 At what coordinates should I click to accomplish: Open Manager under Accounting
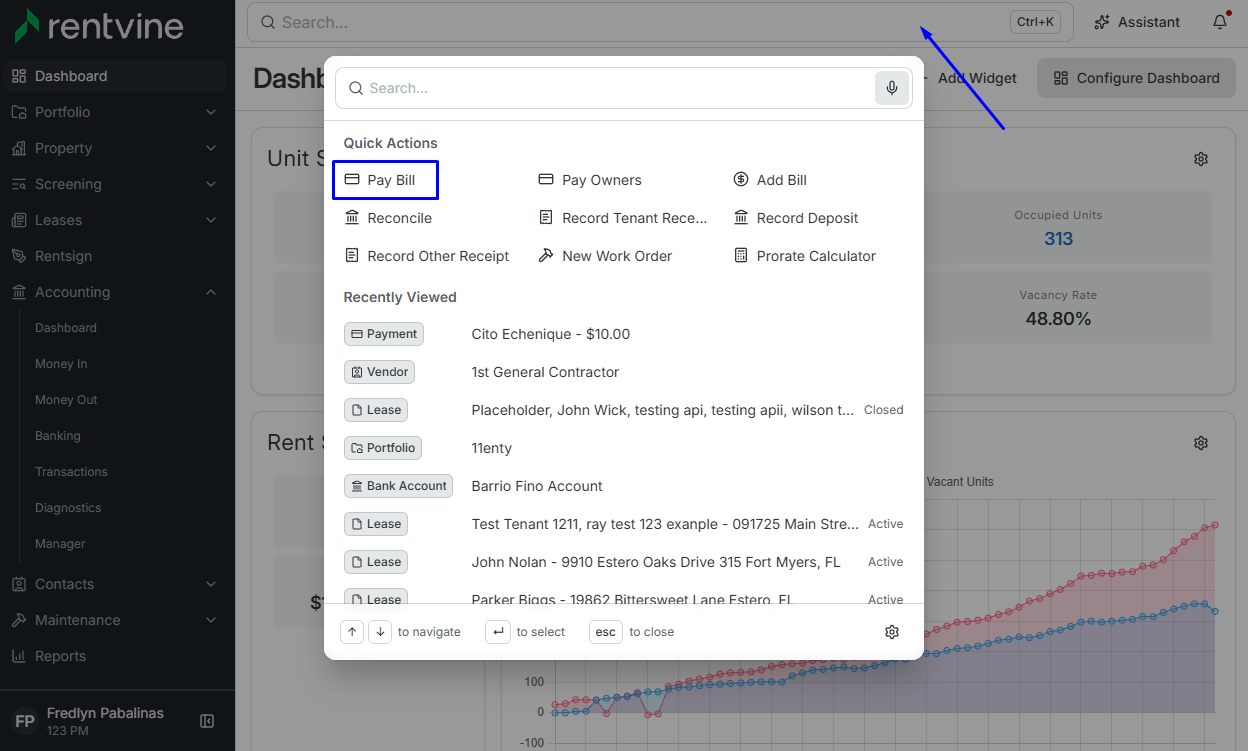[x=60, y=544]
